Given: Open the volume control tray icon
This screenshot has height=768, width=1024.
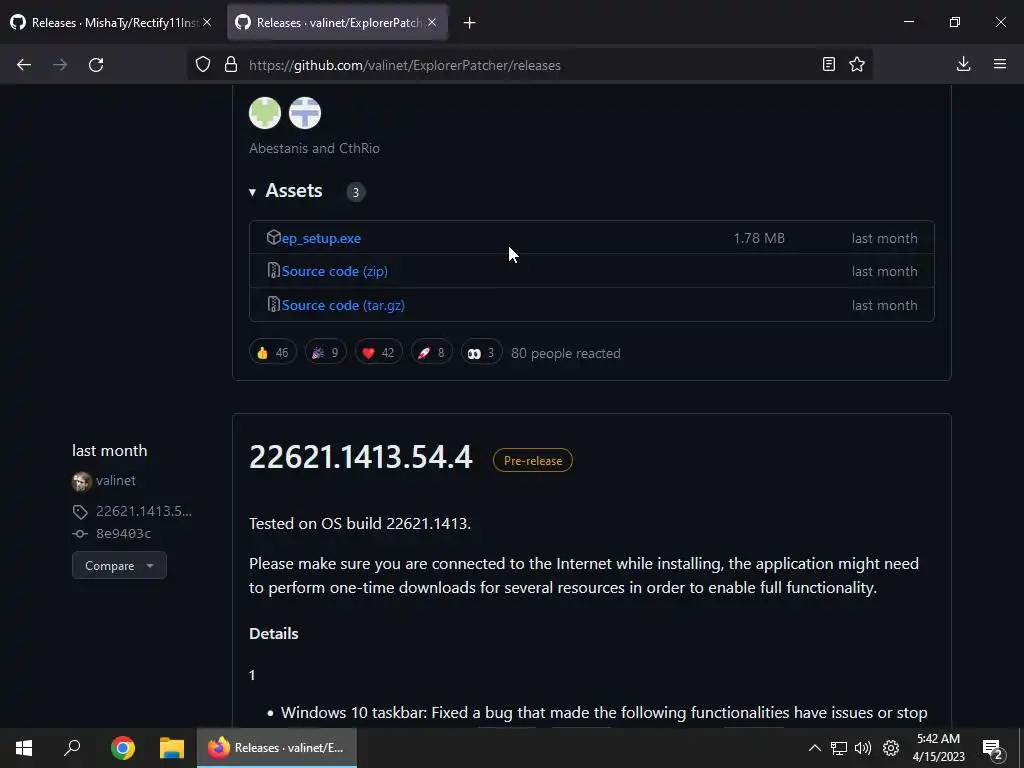Looking at the screenshot, I should (x=863, y=748).
